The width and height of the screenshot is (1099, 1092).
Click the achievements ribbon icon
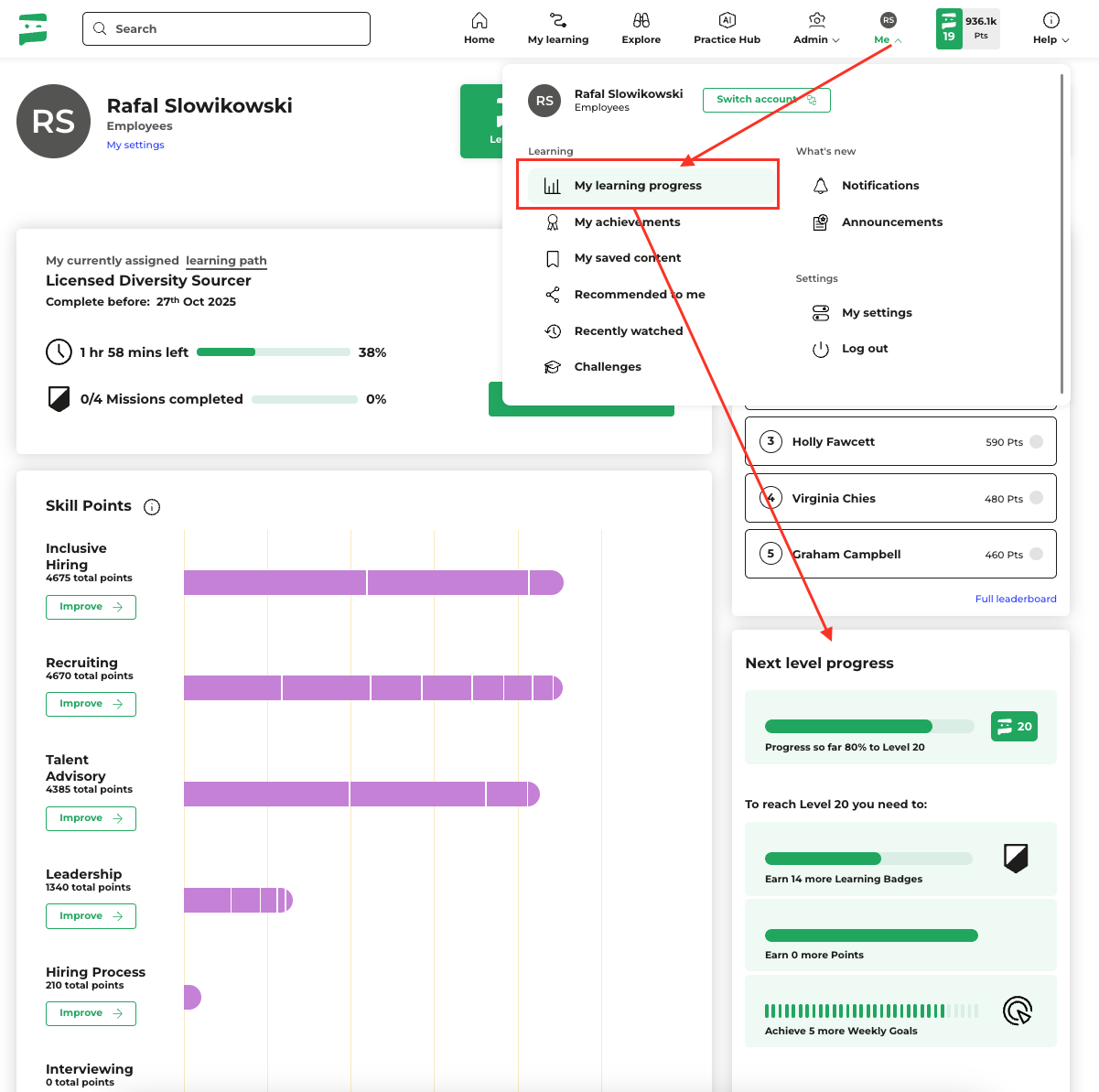(553, 222)
